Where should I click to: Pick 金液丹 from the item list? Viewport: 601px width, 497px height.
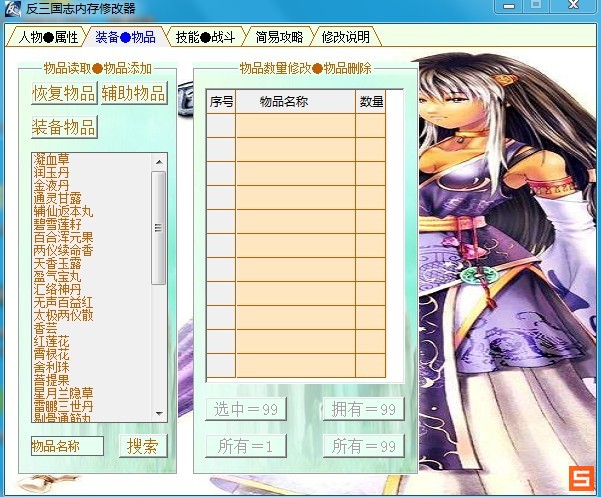tap(52, 186)
